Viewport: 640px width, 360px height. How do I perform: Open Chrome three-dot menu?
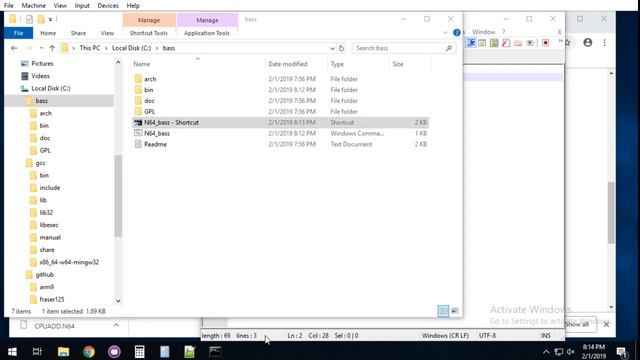click(x=604, y=42)
